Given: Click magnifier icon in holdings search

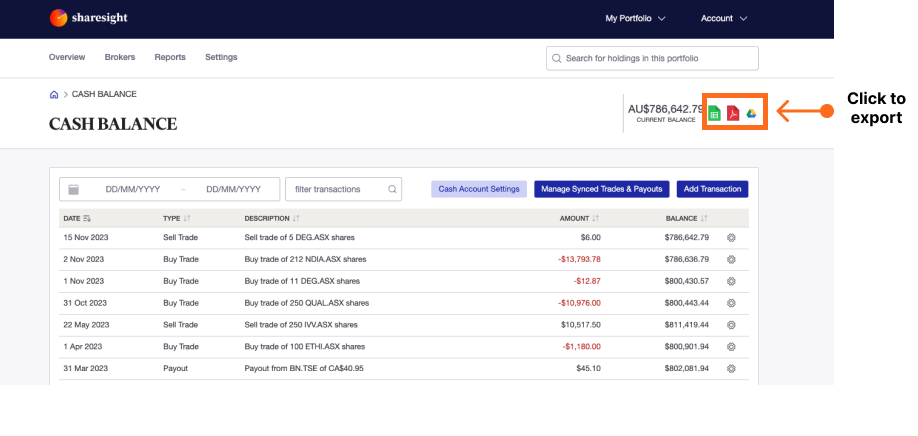Looking at the screenshot, I should pos(556,59).
